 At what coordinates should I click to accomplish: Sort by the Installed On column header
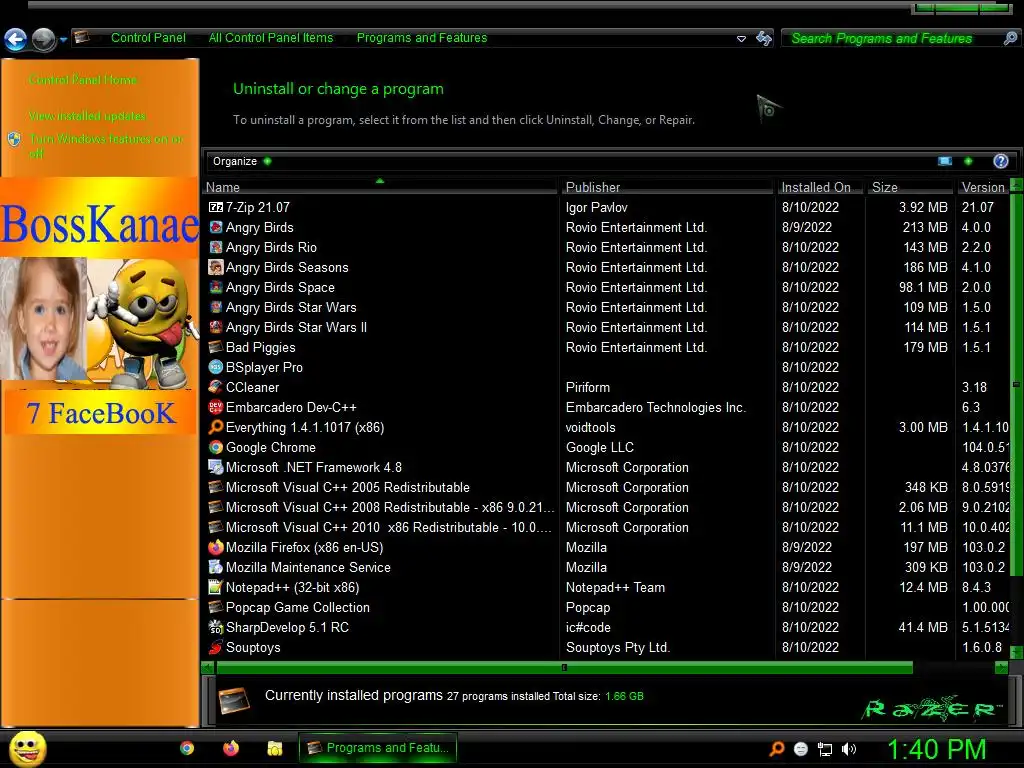click(821, 187)
